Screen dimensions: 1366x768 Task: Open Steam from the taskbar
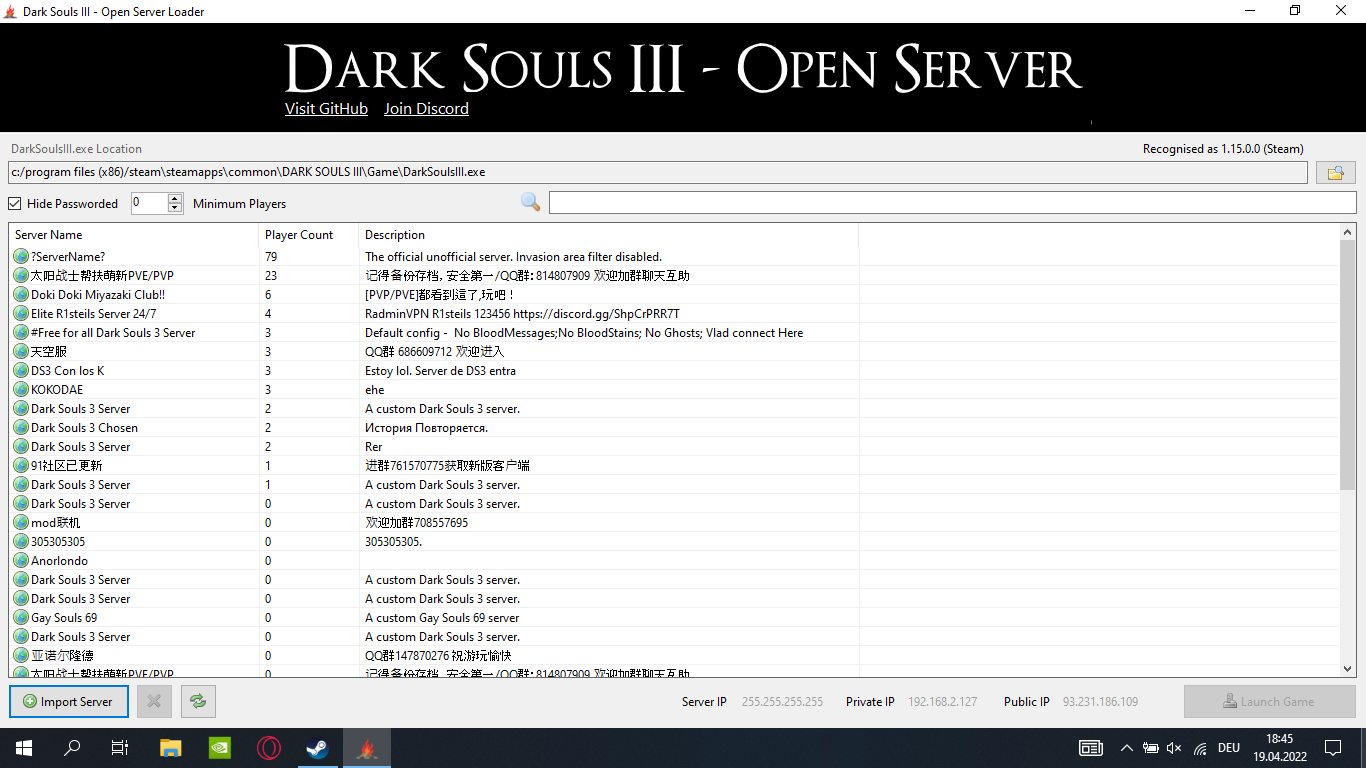coord(317,748)
